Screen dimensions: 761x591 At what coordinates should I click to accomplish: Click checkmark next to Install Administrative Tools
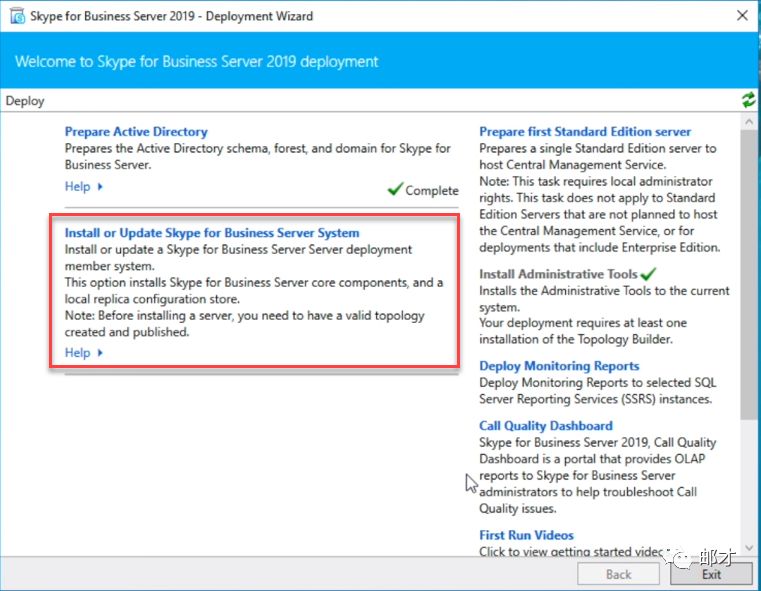(x=648, y=273)
